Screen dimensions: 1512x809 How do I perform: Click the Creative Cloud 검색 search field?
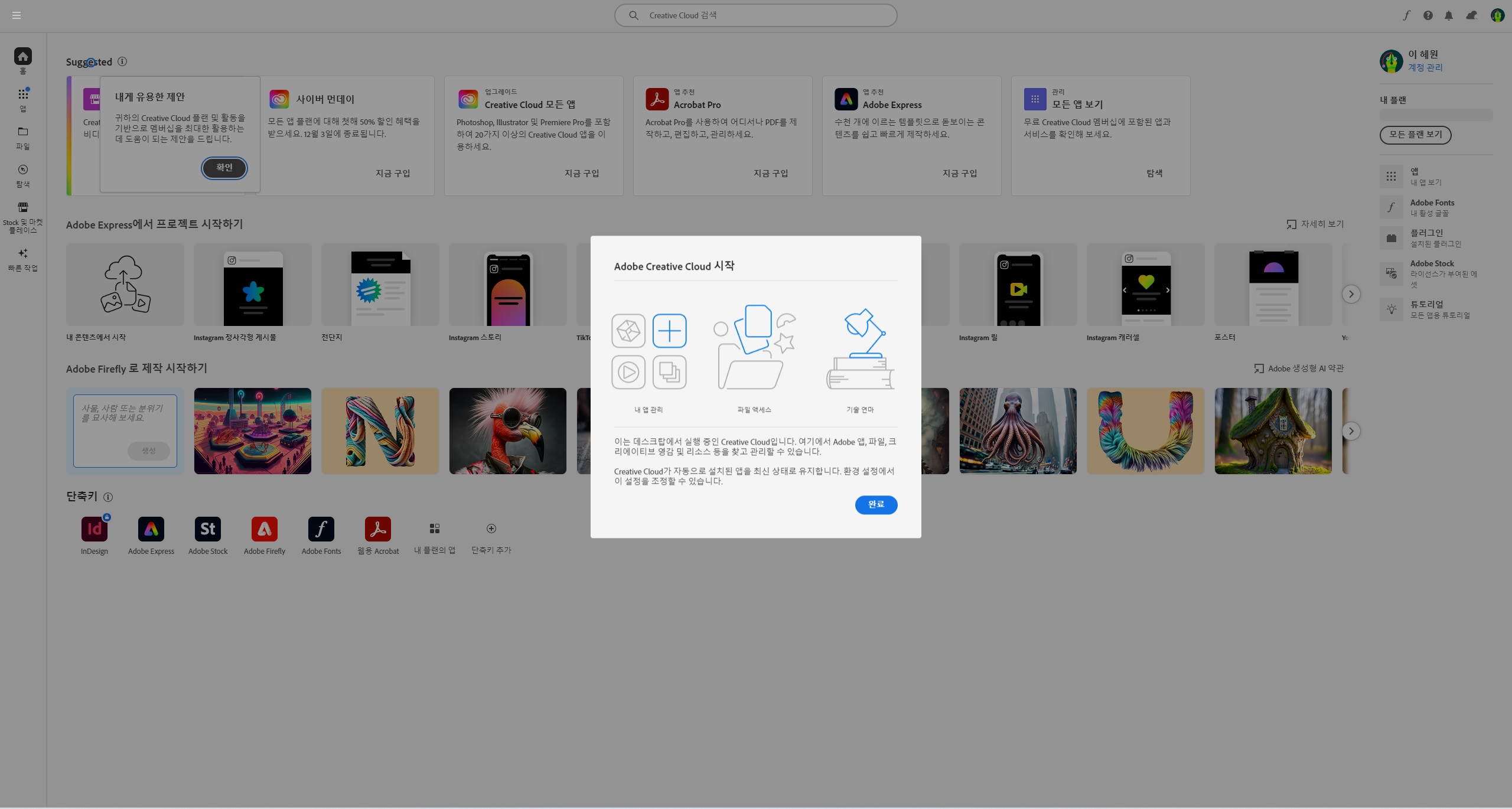pos(756,15)
